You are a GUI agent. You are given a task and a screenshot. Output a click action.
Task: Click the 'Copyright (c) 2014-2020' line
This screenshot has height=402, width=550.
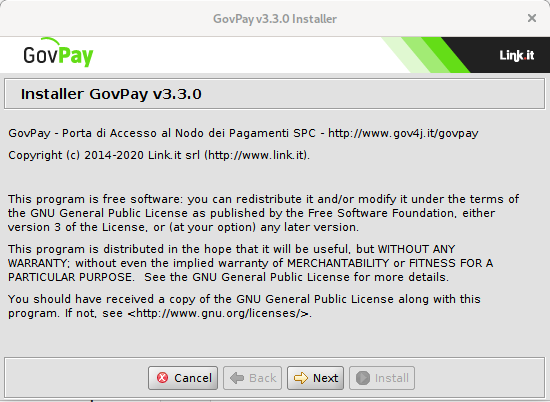click(159, 155)
